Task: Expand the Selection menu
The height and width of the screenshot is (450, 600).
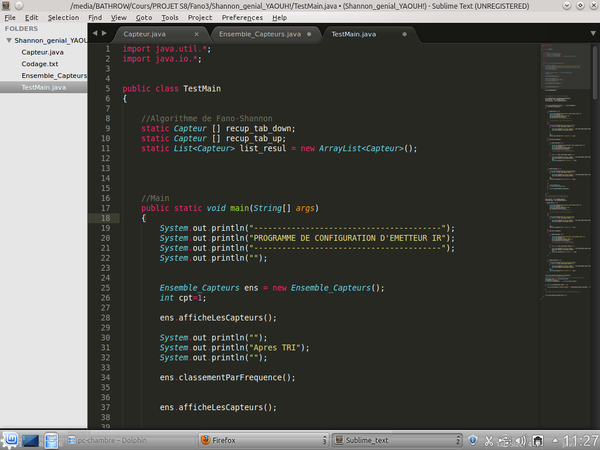Action: [63, 17]
